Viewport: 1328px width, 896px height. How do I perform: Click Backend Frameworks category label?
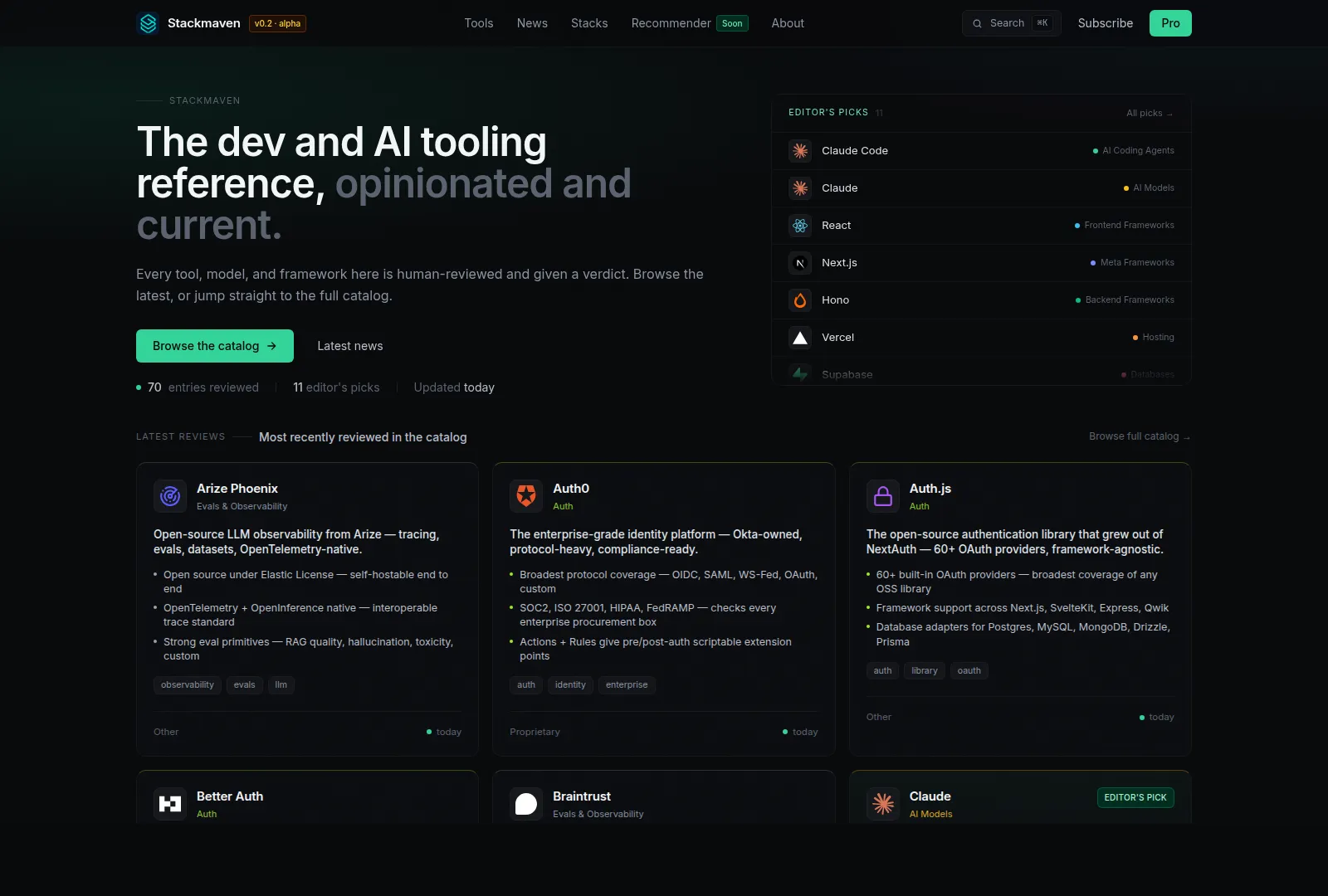(x=1130, y=300)
